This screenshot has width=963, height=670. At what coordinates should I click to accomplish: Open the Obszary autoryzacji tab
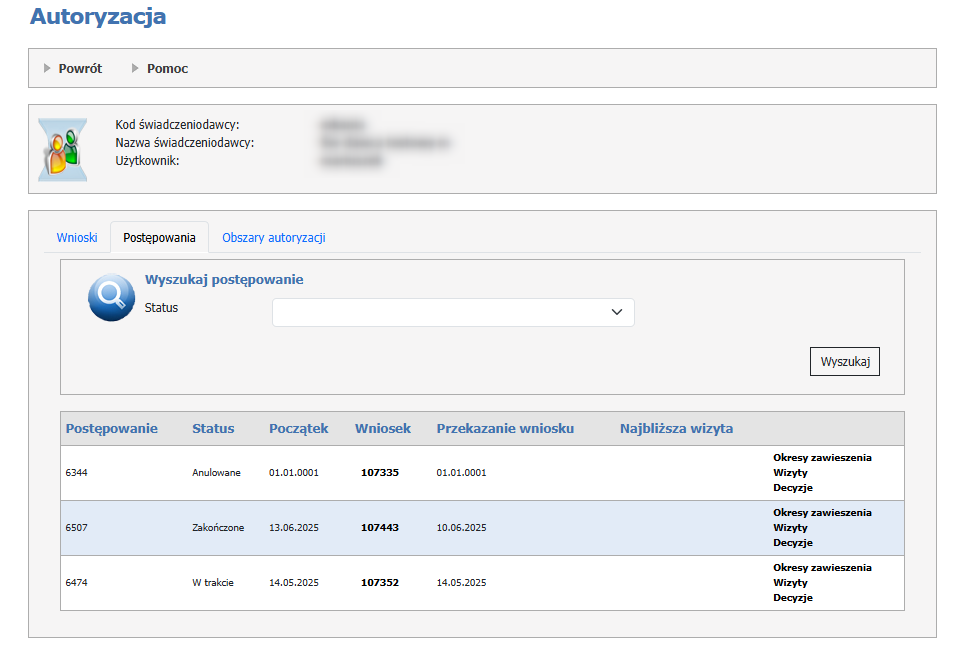point(273,238)
